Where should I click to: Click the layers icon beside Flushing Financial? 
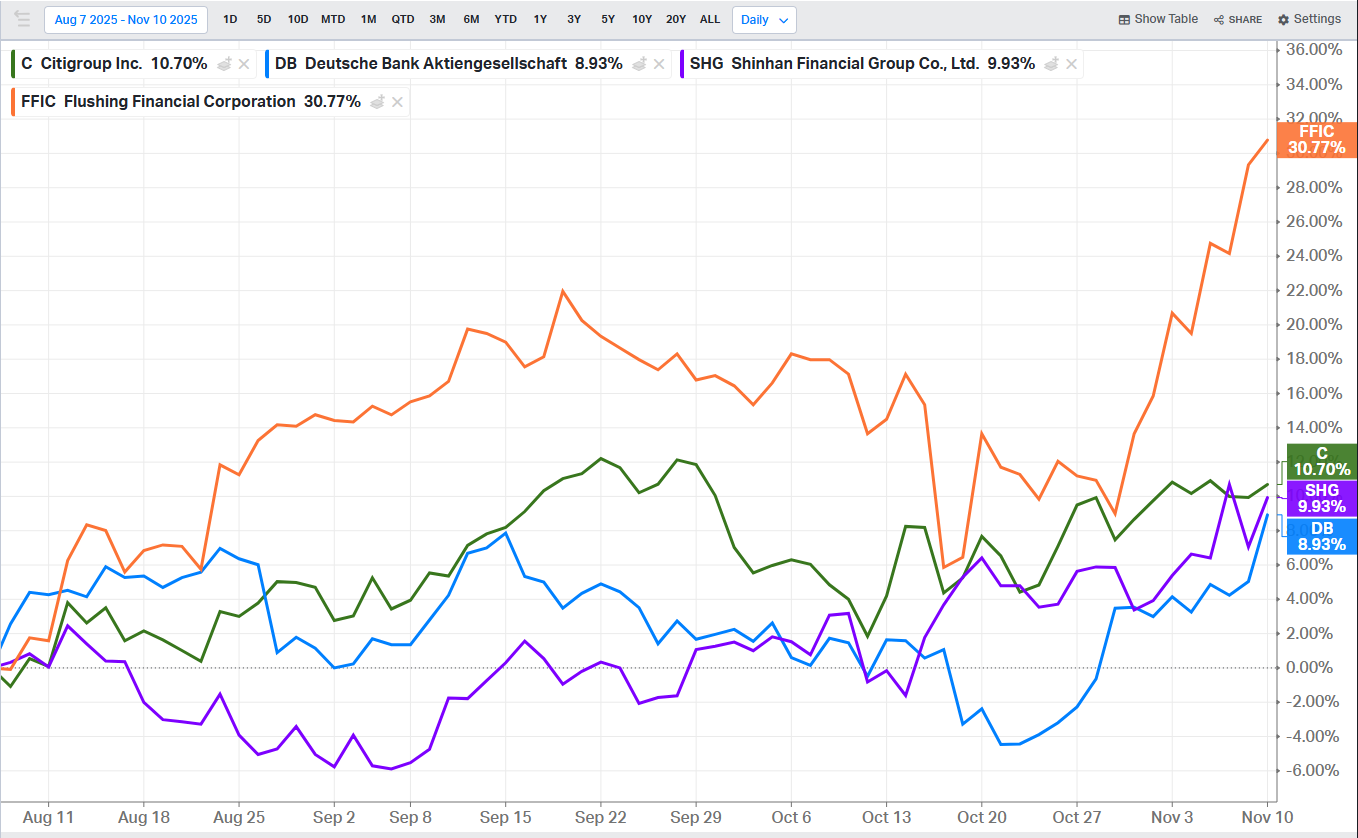pyautogui.click(x=378, y=101)
